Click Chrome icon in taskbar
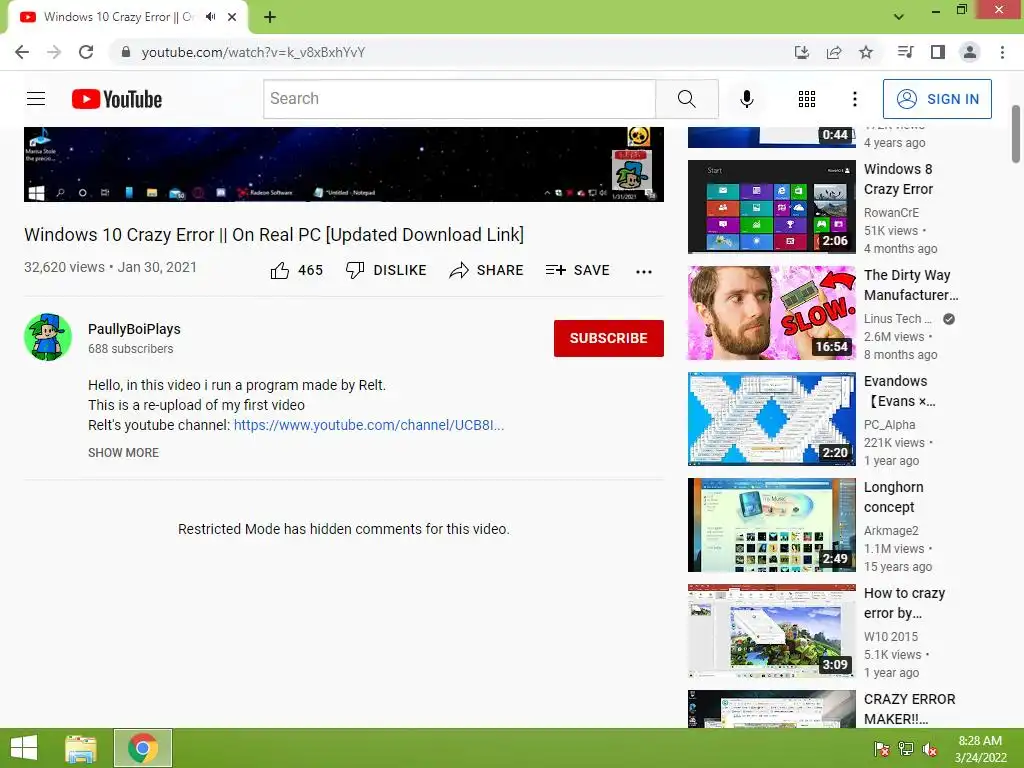 point(143,748)
